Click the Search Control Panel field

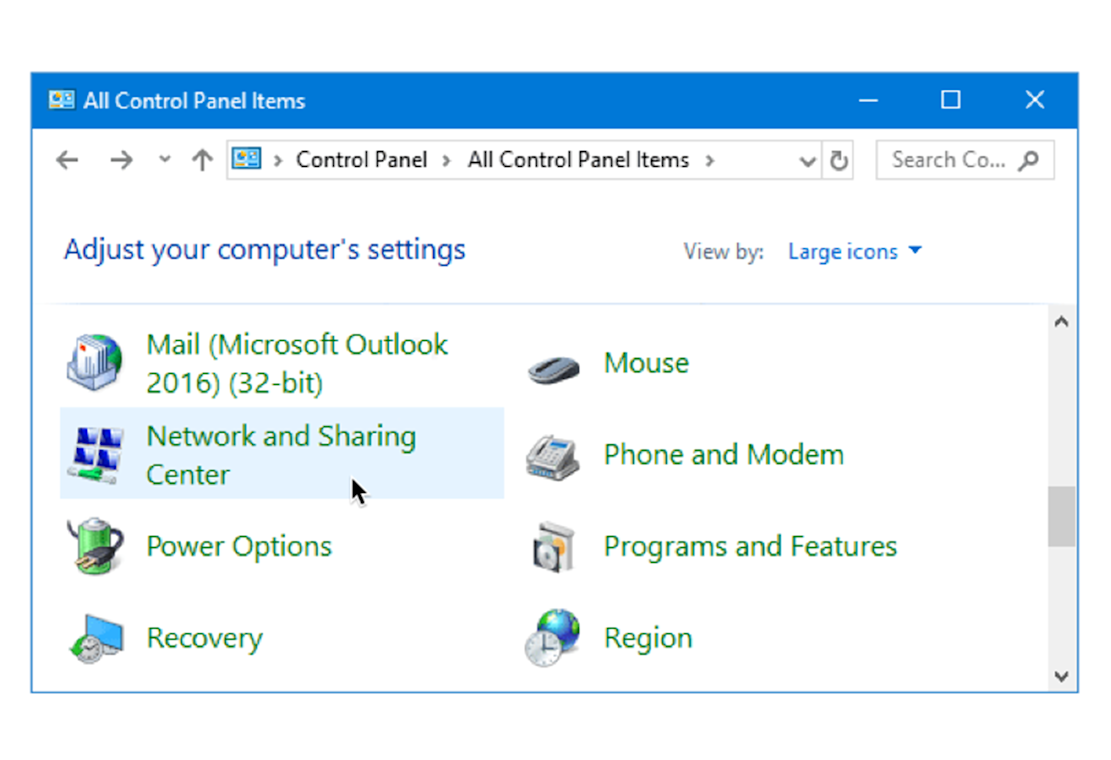pos(964,160)
